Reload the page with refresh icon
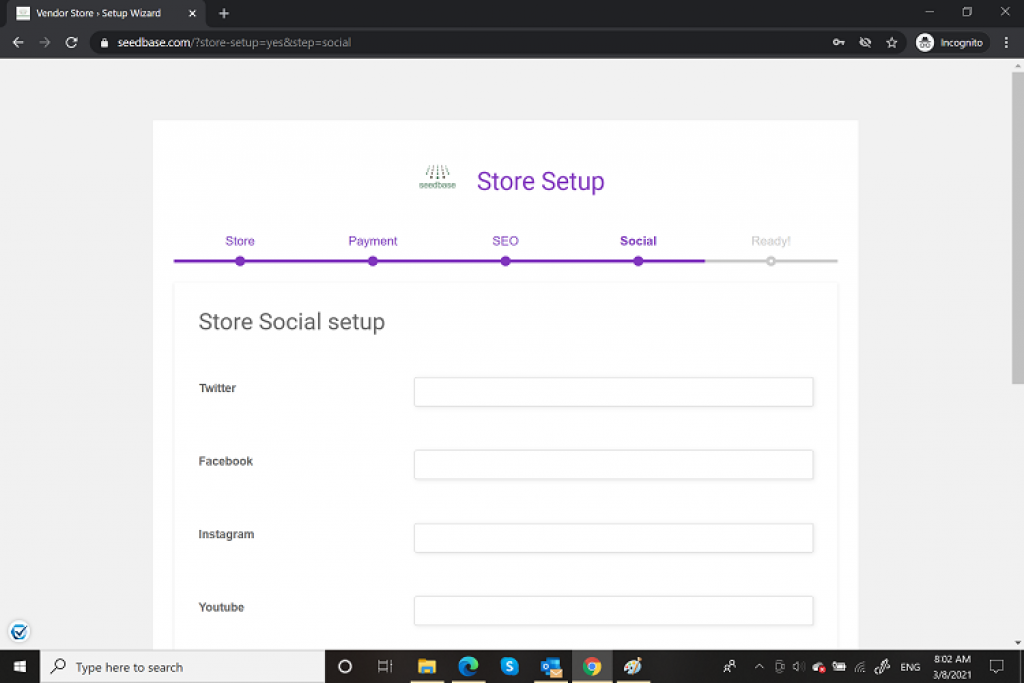 coord(71,43)
